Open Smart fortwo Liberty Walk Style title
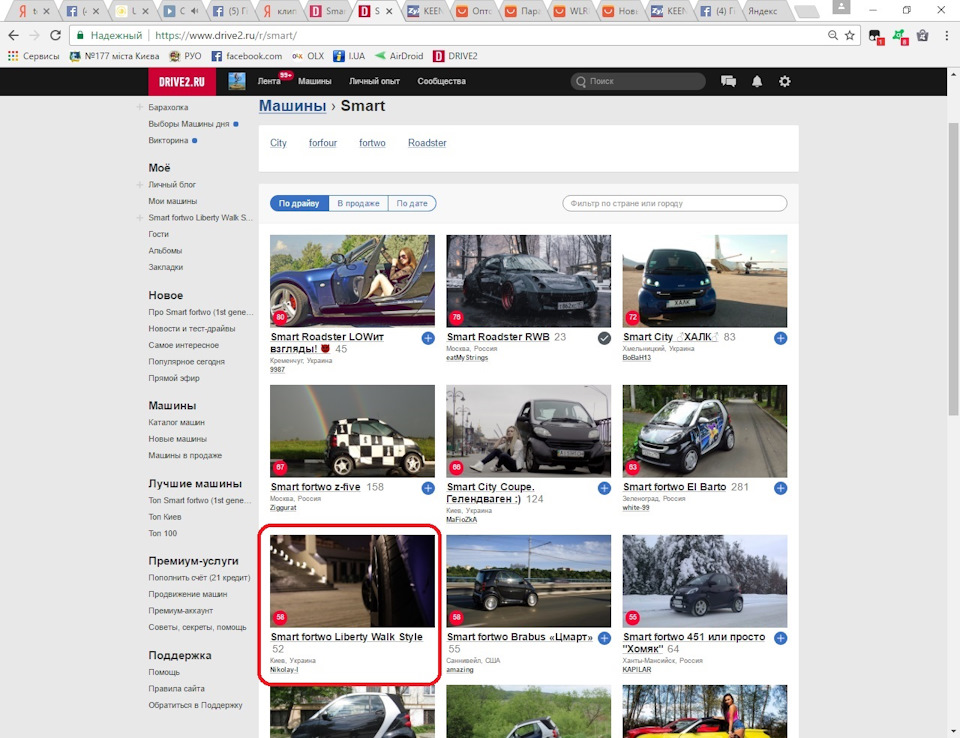The image size is (960, 738). pyautogui.click(x=347, y=637)
